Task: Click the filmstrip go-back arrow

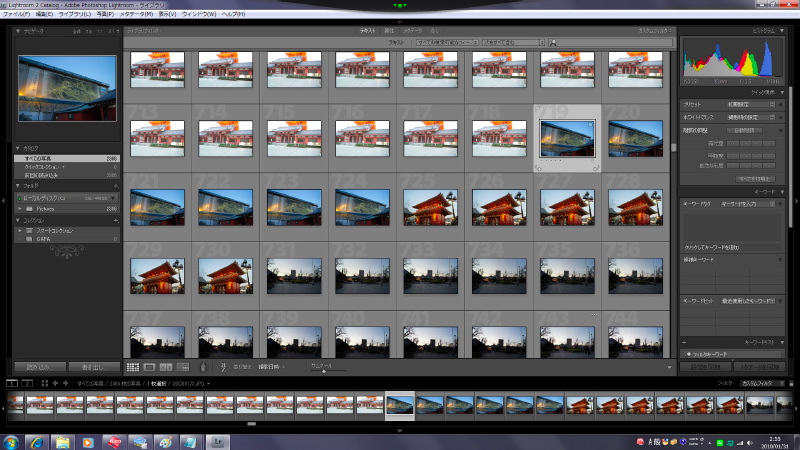Action: (x=56, y=383)
